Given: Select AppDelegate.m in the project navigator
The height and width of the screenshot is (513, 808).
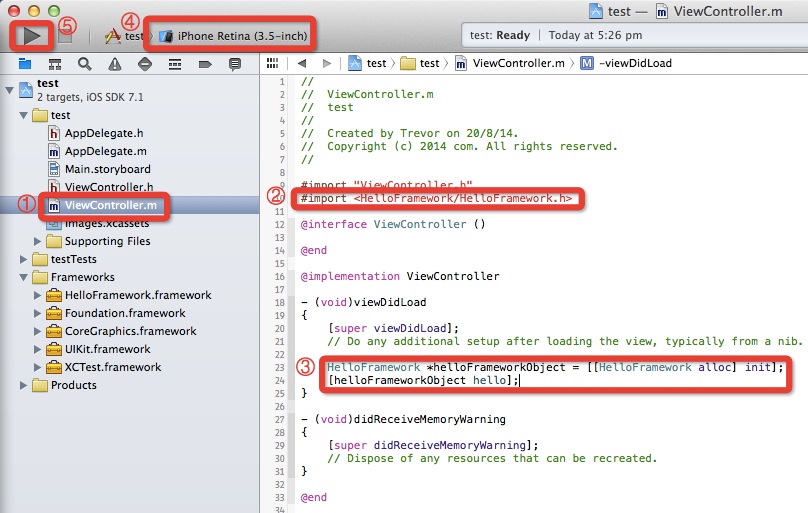Looking at the screenshot, I should click(x=105, y=151).
